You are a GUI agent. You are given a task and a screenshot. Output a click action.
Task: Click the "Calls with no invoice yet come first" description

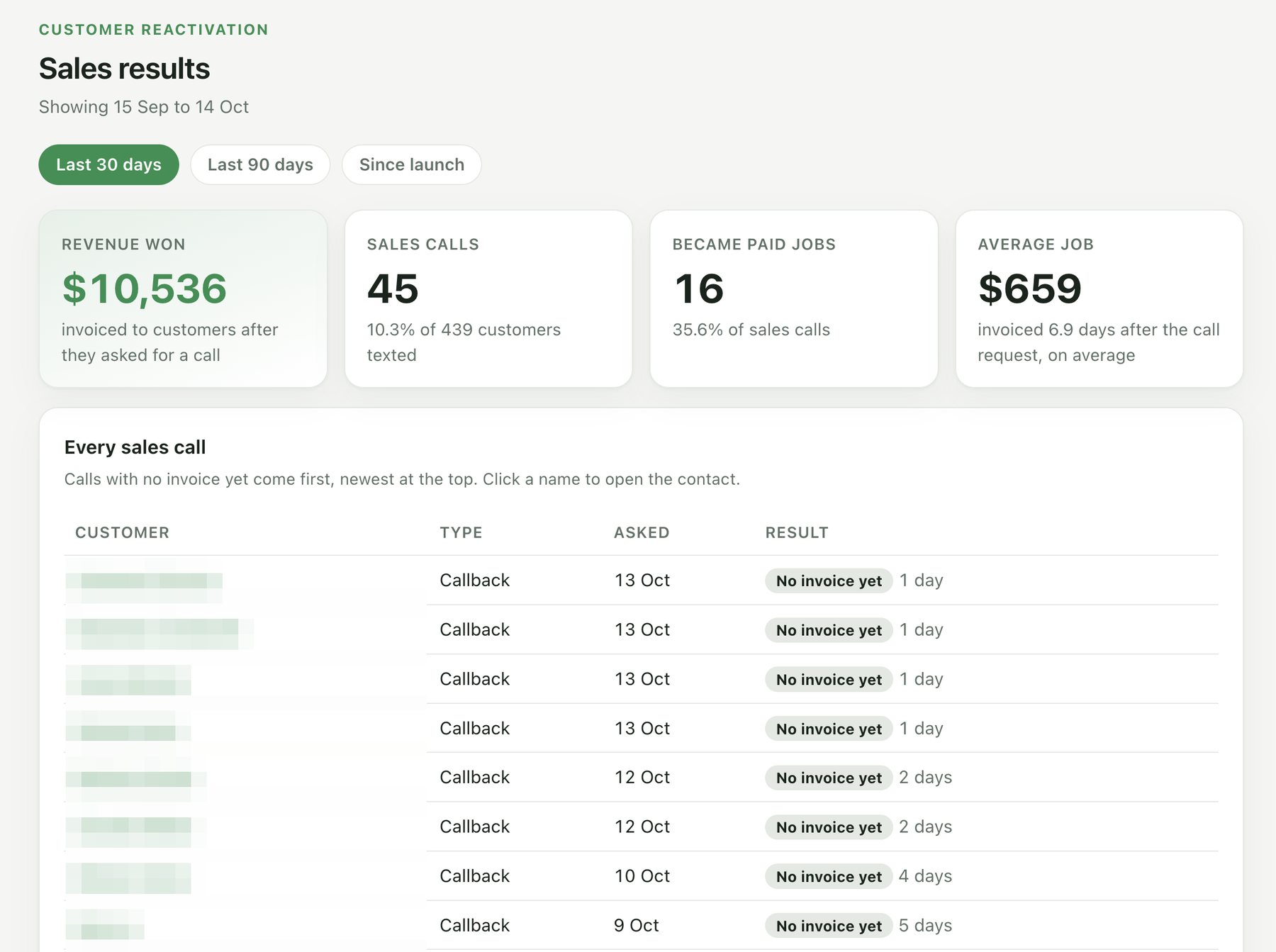[x=402, y=479]
